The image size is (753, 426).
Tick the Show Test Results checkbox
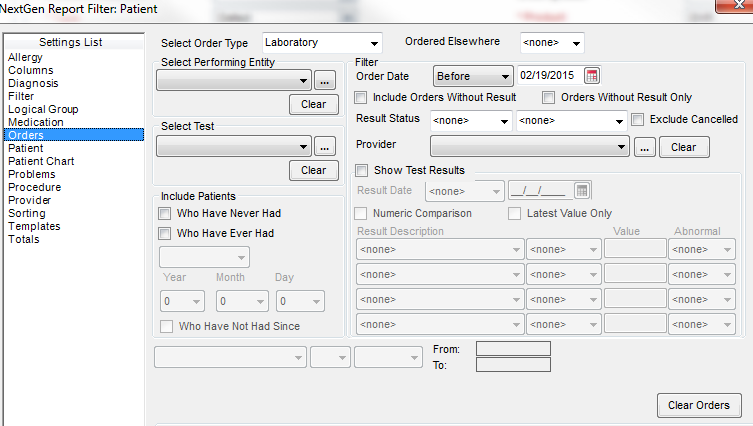pyautogui.click(x=362, y=170)
